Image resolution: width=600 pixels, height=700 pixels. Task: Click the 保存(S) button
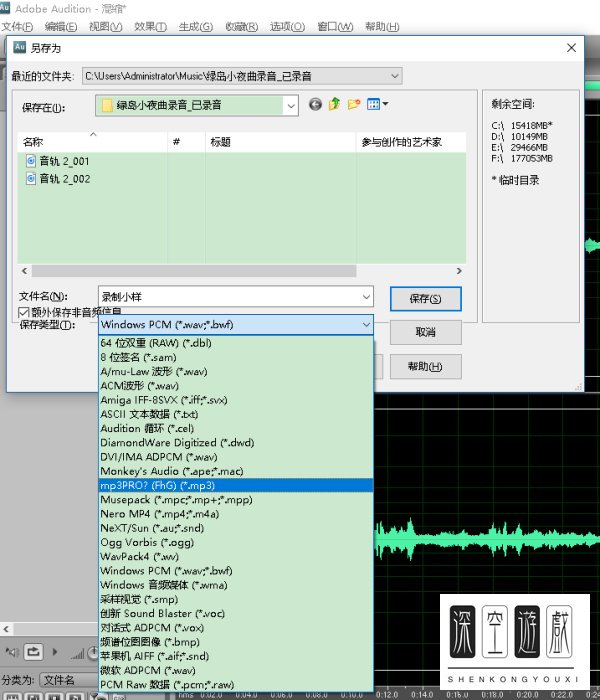click(x=425, y=299)
